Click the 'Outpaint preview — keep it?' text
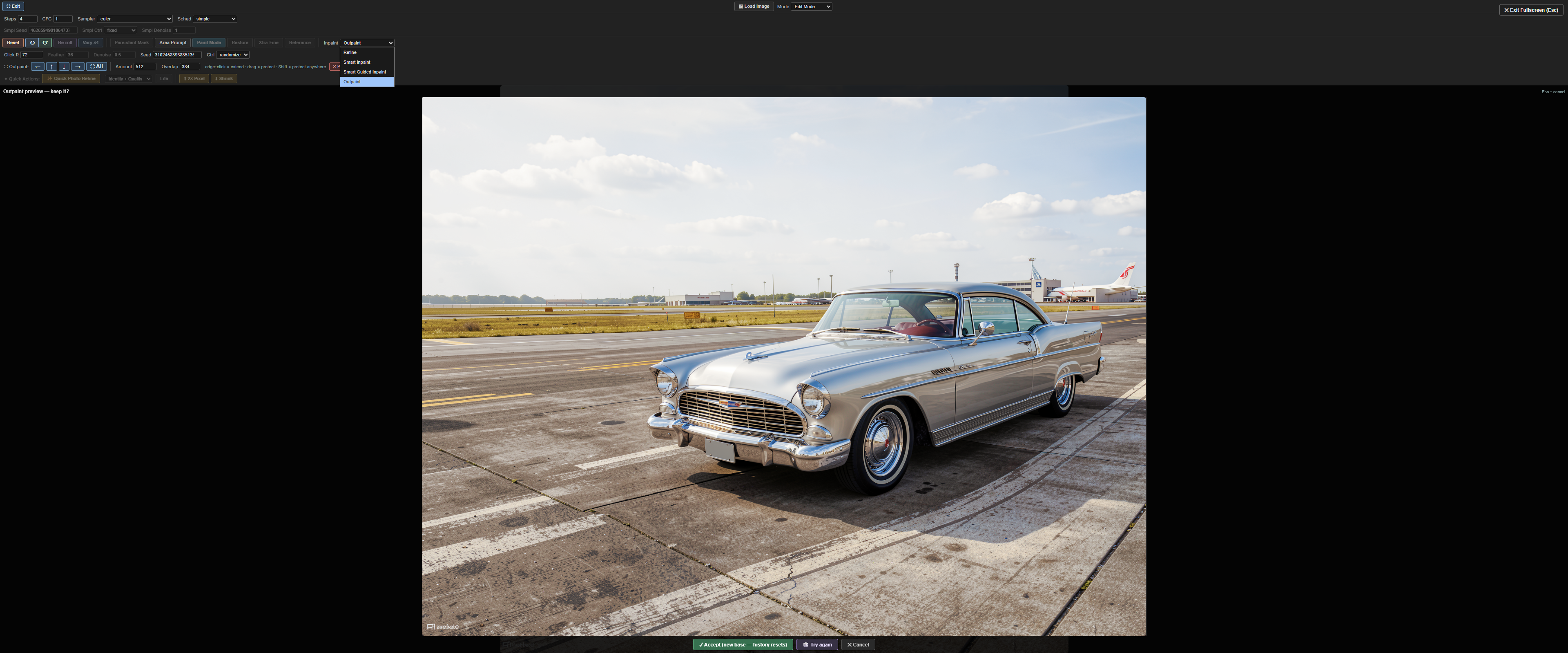The width and height of the screenshot is (1568, 653). (x=36, y=91)
